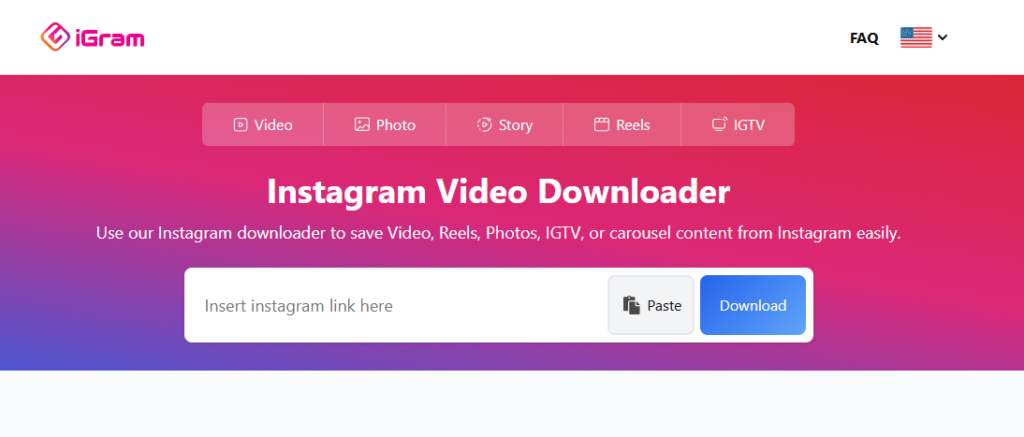Click the clipboard icon in Paste button

coord(631,306)
